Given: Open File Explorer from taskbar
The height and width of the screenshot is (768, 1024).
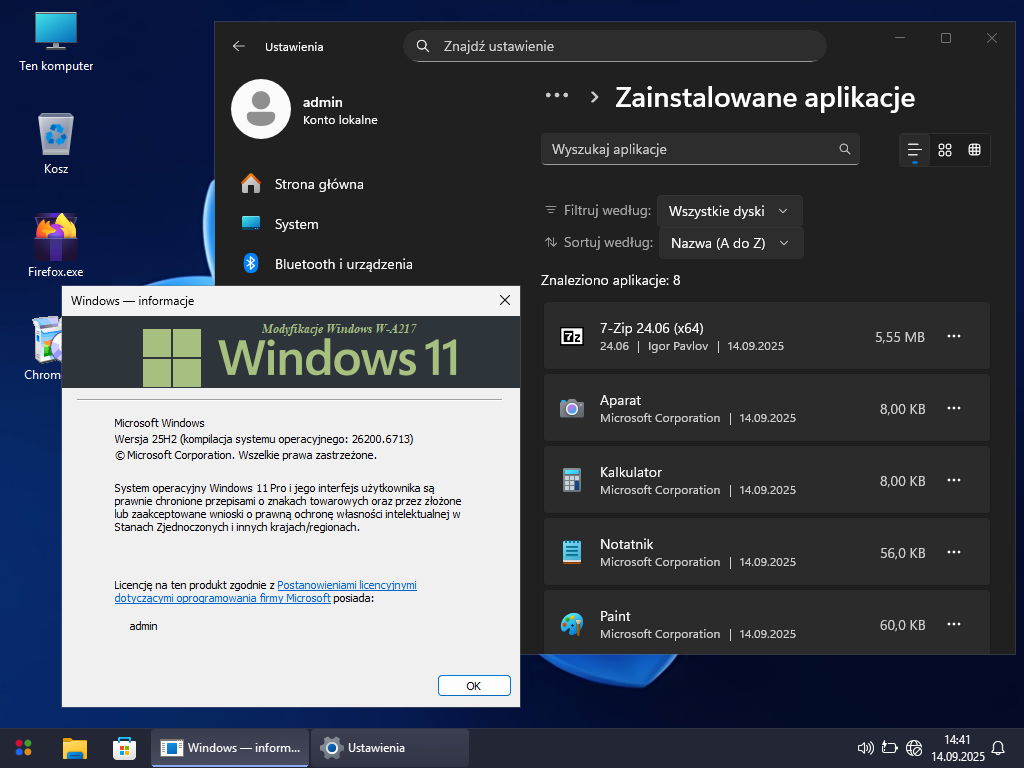Looking at the screenshot, I should [75, 747].
